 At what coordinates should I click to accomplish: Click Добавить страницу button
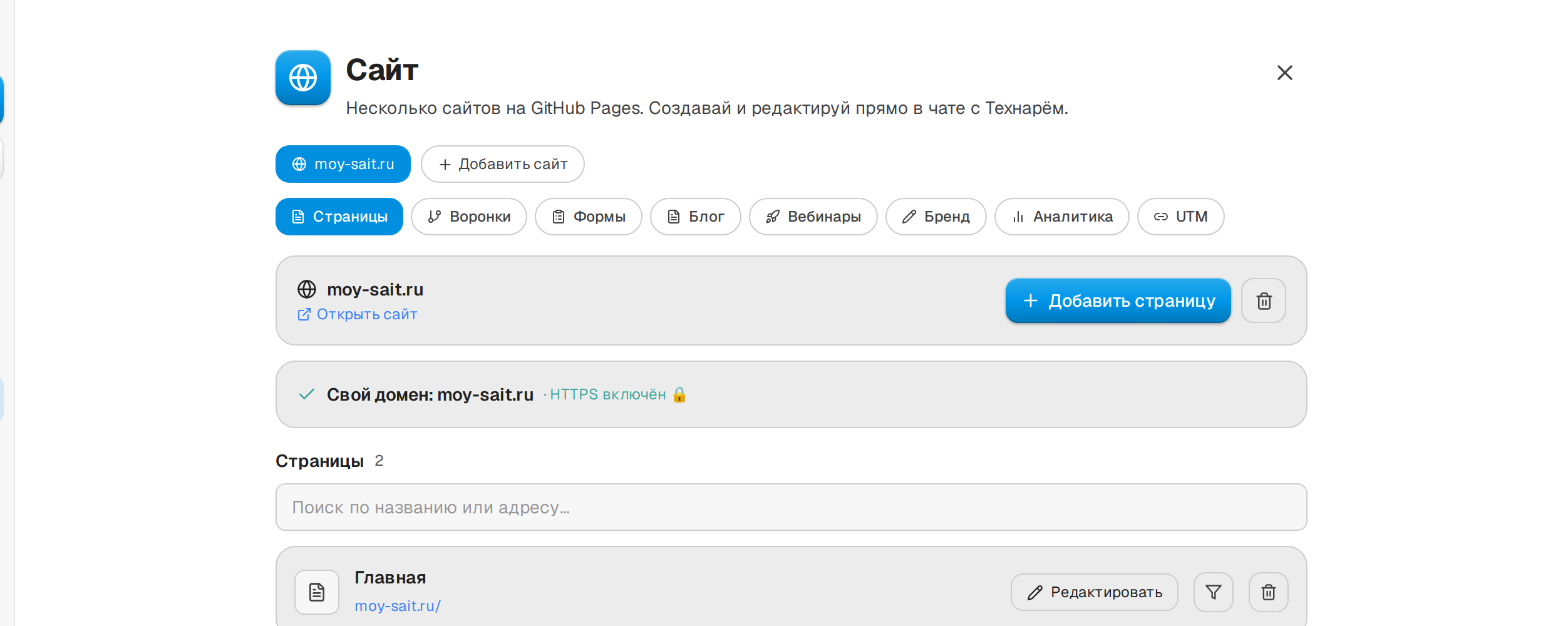[x=1118, y=300]
